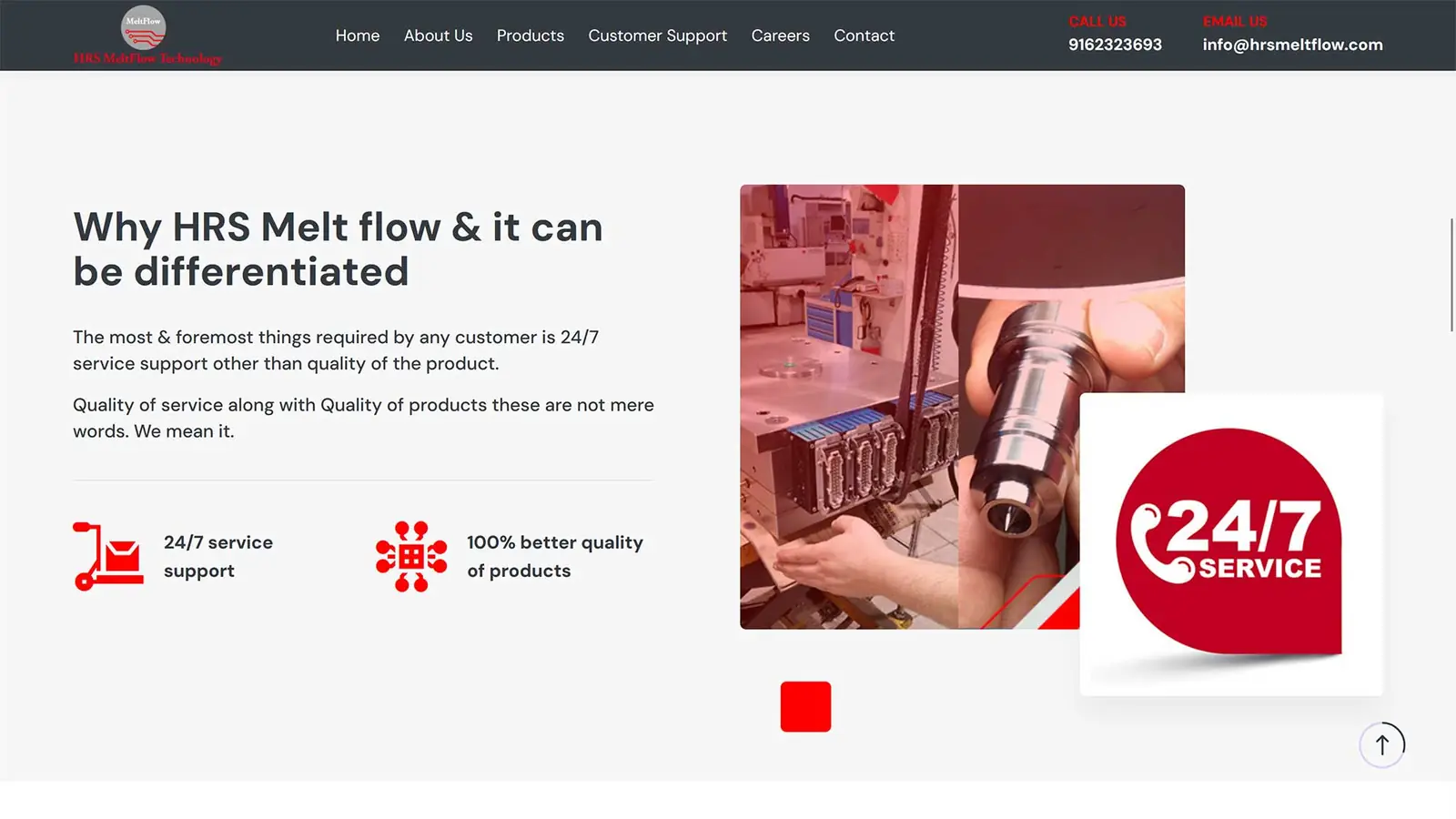Click the scroll-to-top arrow button

tap(1382, 745)
